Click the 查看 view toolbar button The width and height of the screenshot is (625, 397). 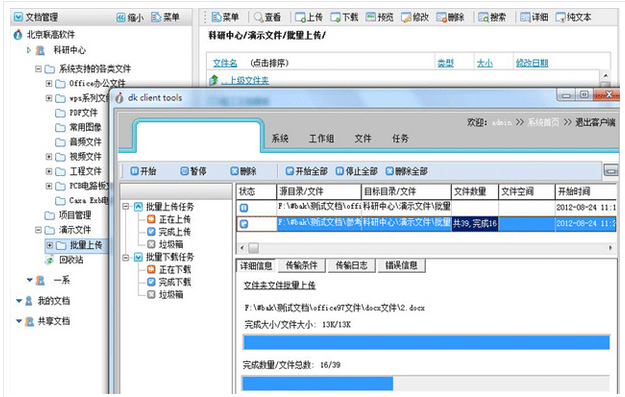267,17
